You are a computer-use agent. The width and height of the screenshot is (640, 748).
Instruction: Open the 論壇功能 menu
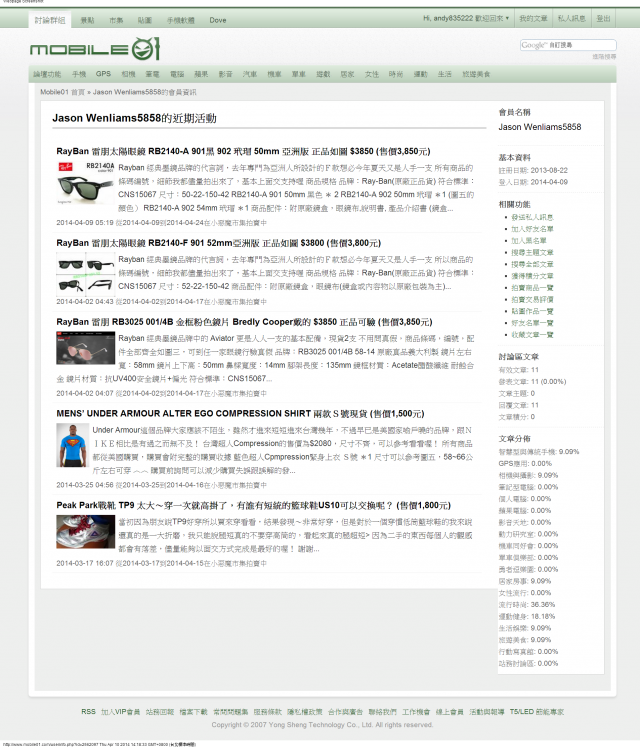coord(47,74)
